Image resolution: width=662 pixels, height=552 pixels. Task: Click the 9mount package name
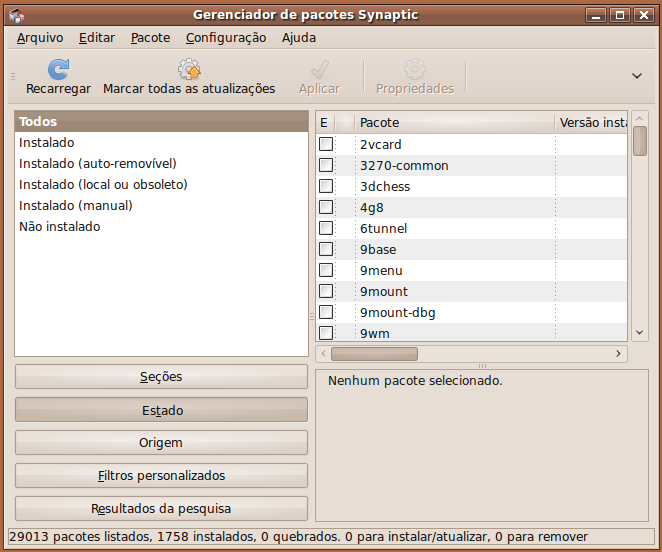384,292
